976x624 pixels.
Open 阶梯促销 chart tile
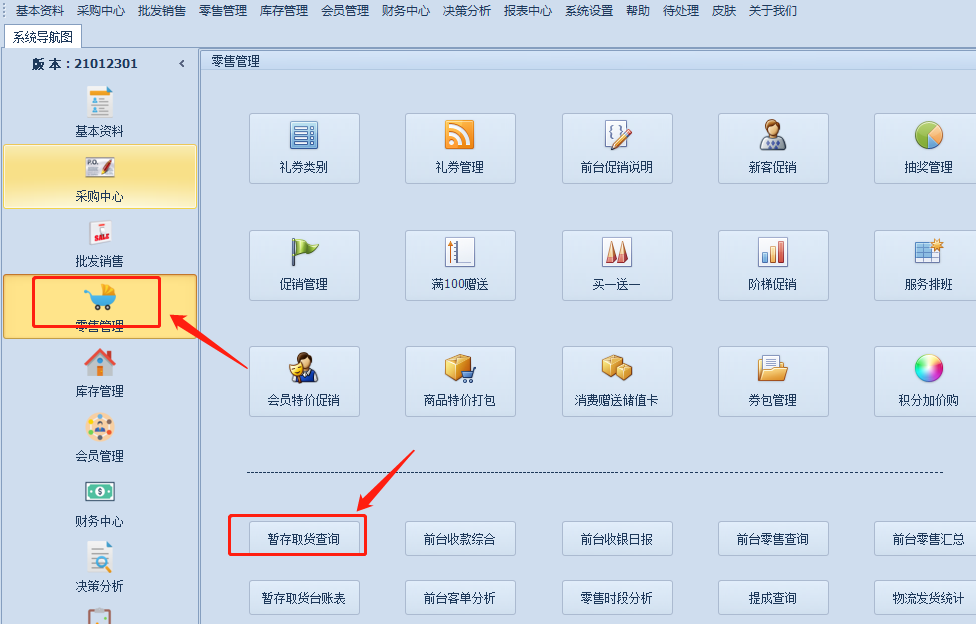(x=773, y=265)
